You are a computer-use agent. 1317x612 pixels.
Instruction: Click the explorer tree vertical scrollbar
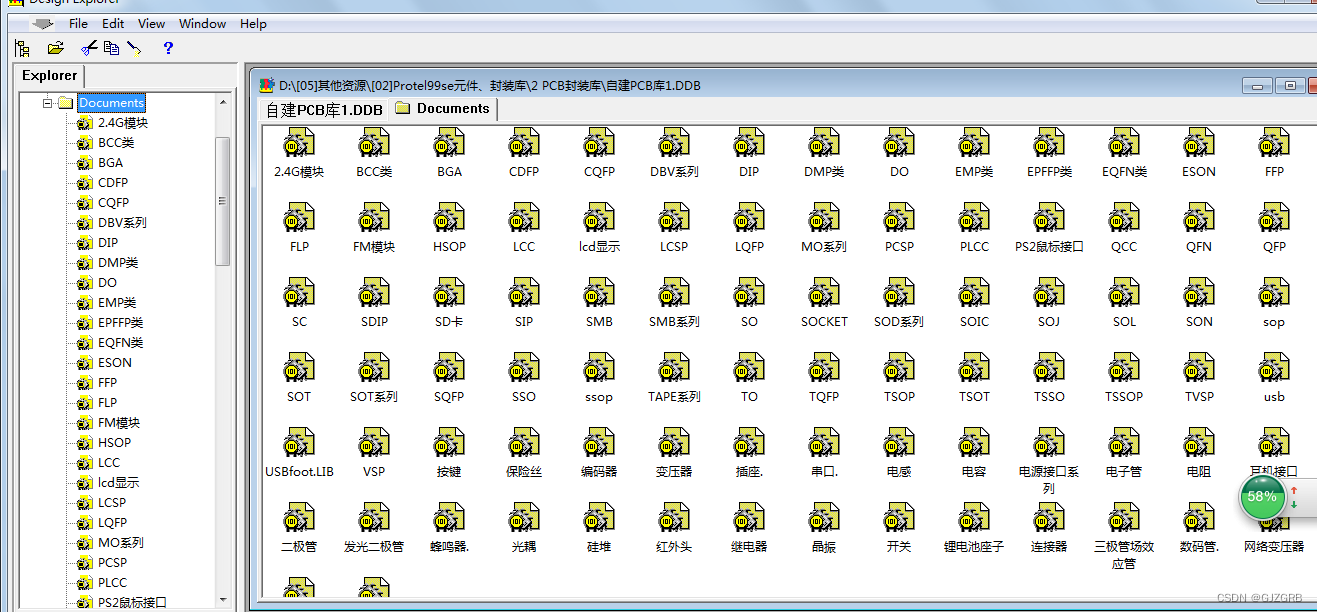(223, 200)
